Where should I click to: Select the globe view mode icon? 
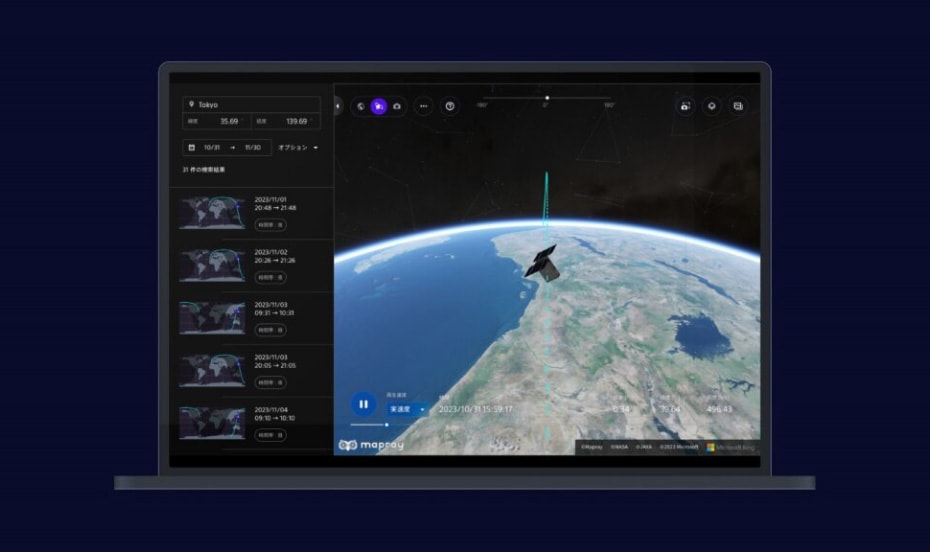click(x=361, y=106)
